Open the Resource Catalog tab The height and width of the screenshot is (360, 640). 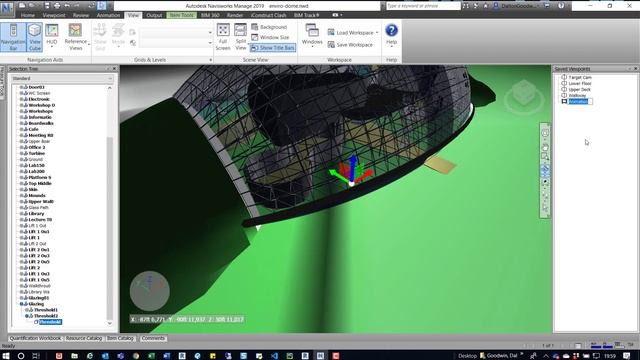coord(84,338)
